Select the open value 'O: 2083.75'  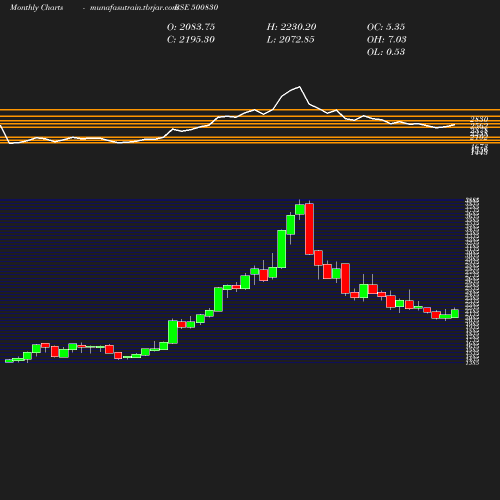tap(191, 27)
